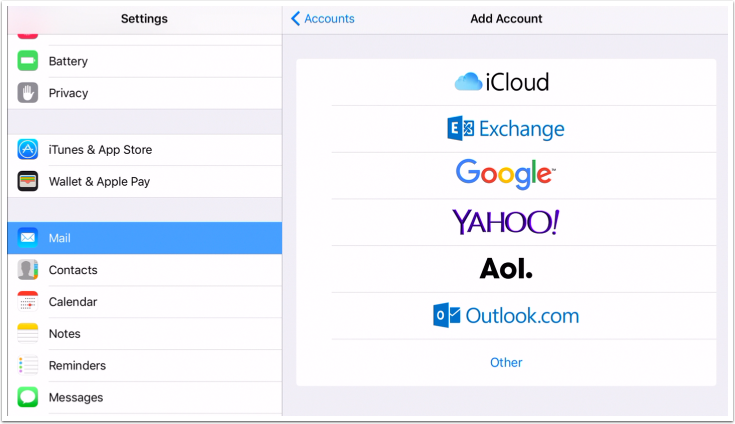The image size is (735, 424).
Task: Tap the green Battery icon
Action: [28, 61]
